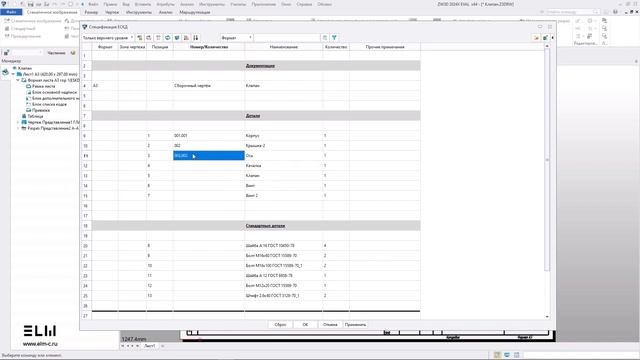Click first status bar icon at bottom right

(x=497, y=355)
